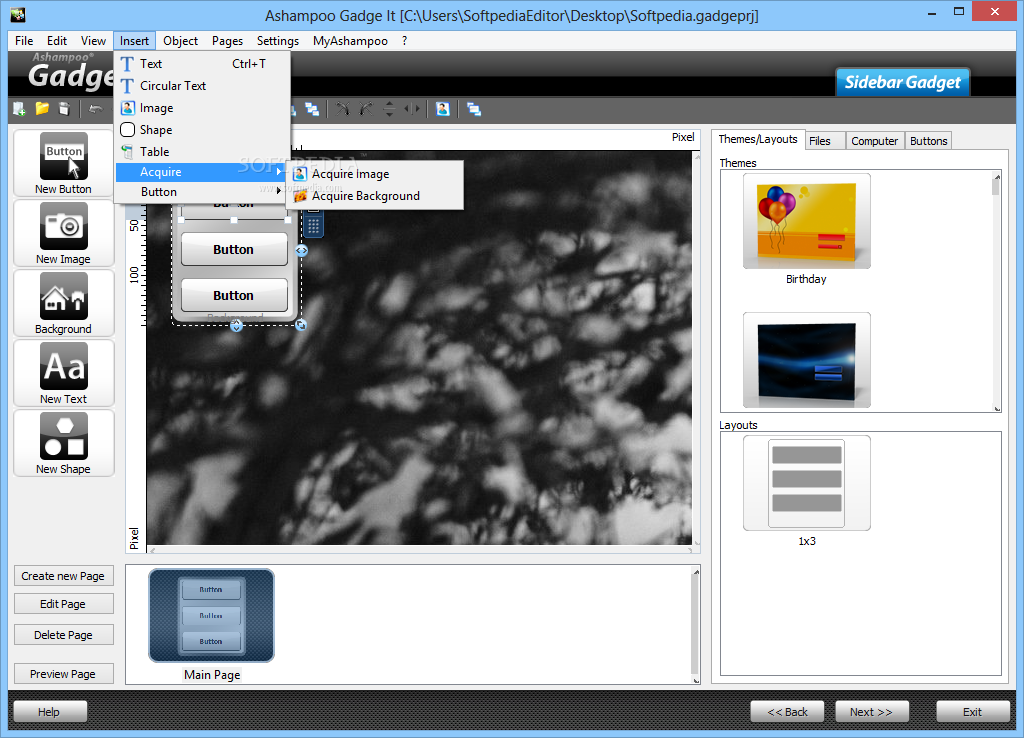Click the grid handle icon beside the gadget
Screen dimensions: 1024x738
[313, 226]
